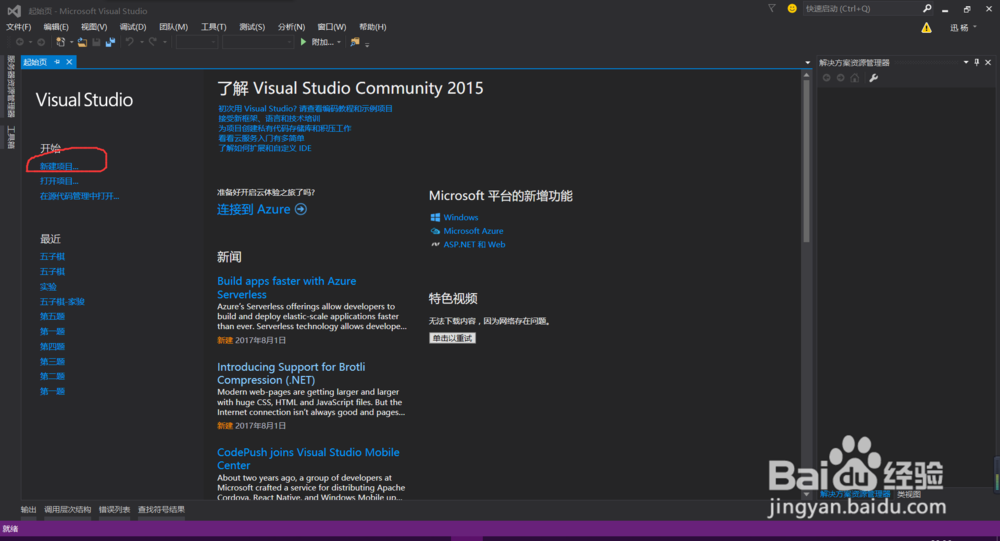1000x541 pixels.
Task: Close the Solution Explorer panel
Action: tap(988, 62)
